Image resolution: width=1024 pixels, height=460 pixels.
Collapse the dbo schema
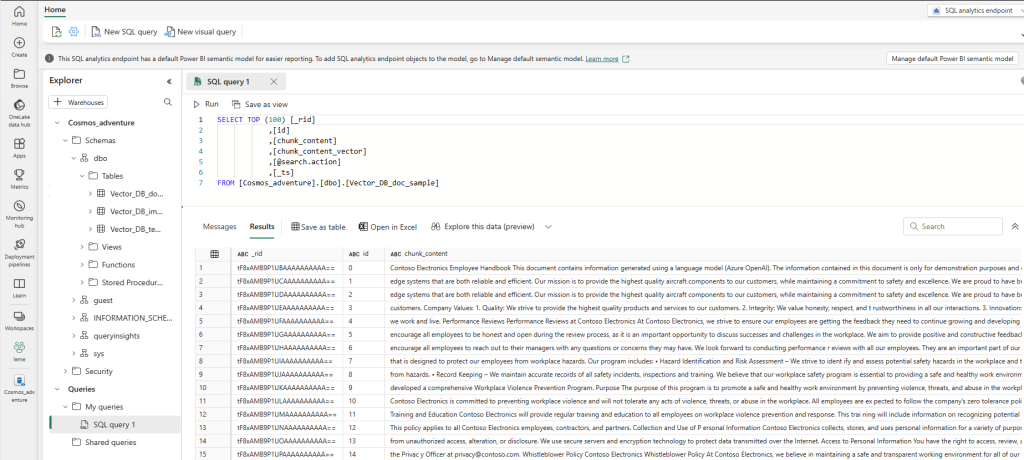coord(73,158)
